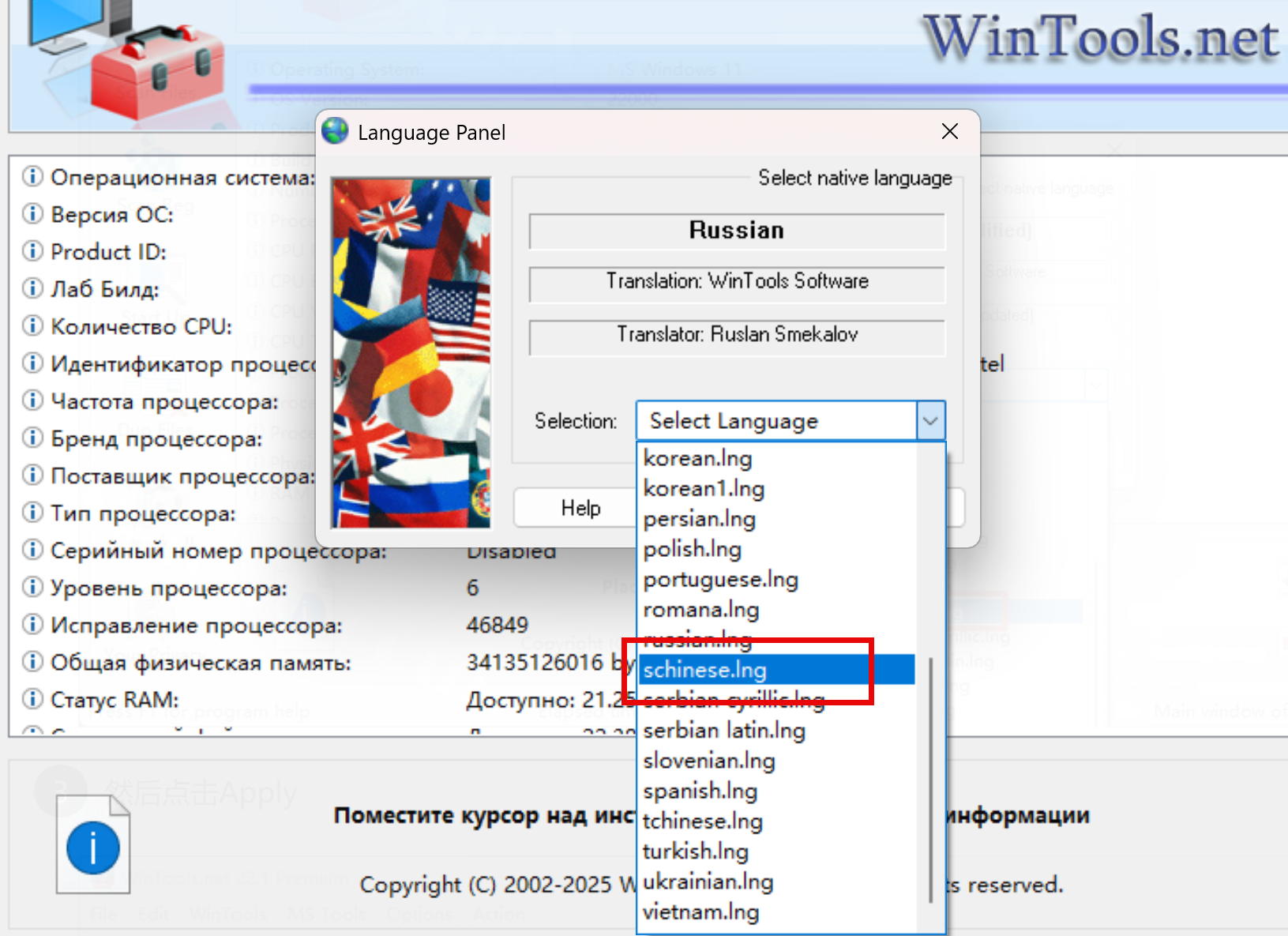This screenshot has height=936, width=1288.
Task: Click the flags collage image
Action: pyautogui.click(x=411, y=352)
